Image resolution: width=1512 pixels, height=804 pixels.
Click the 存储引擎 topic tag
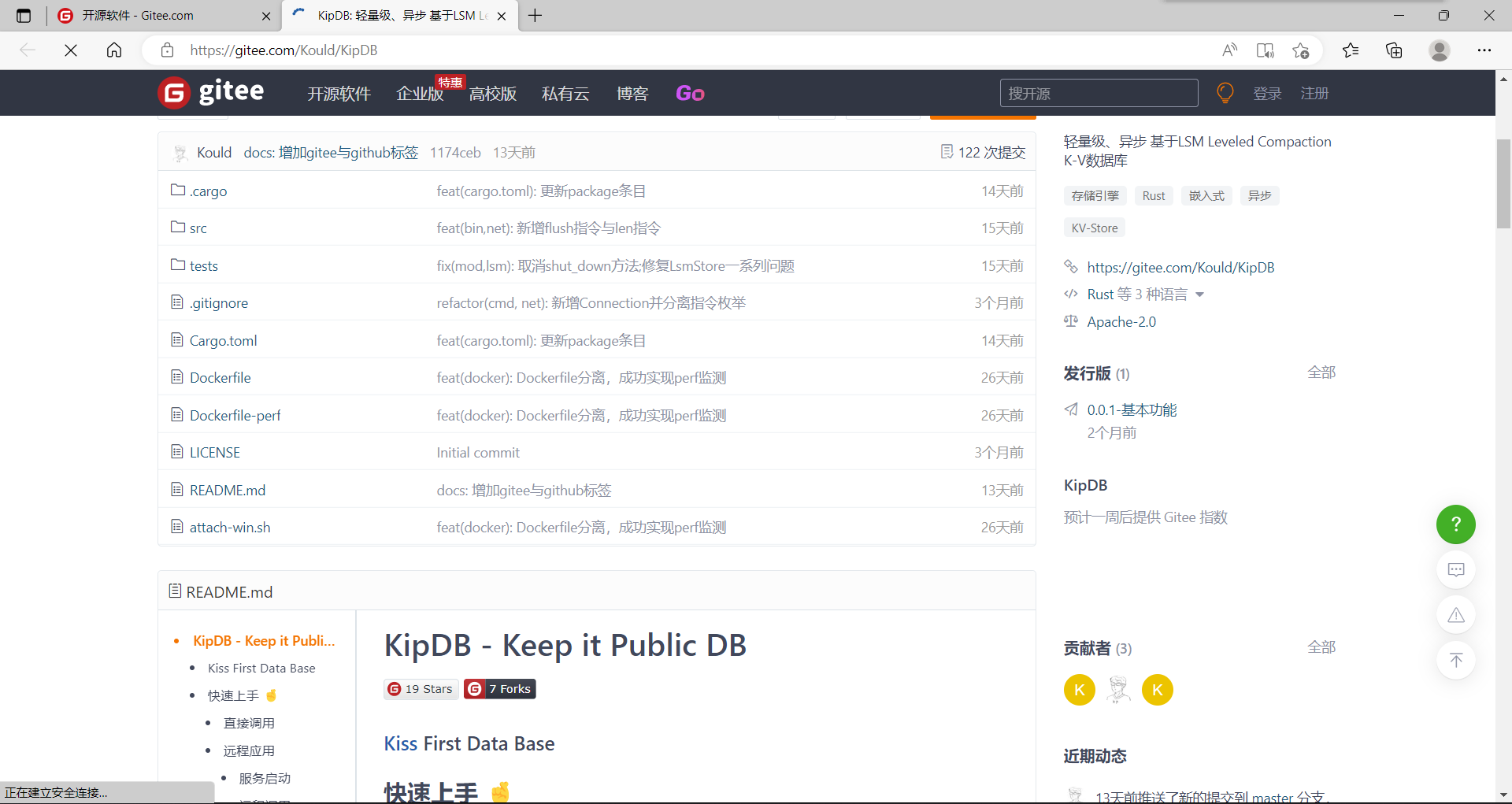1095,195
